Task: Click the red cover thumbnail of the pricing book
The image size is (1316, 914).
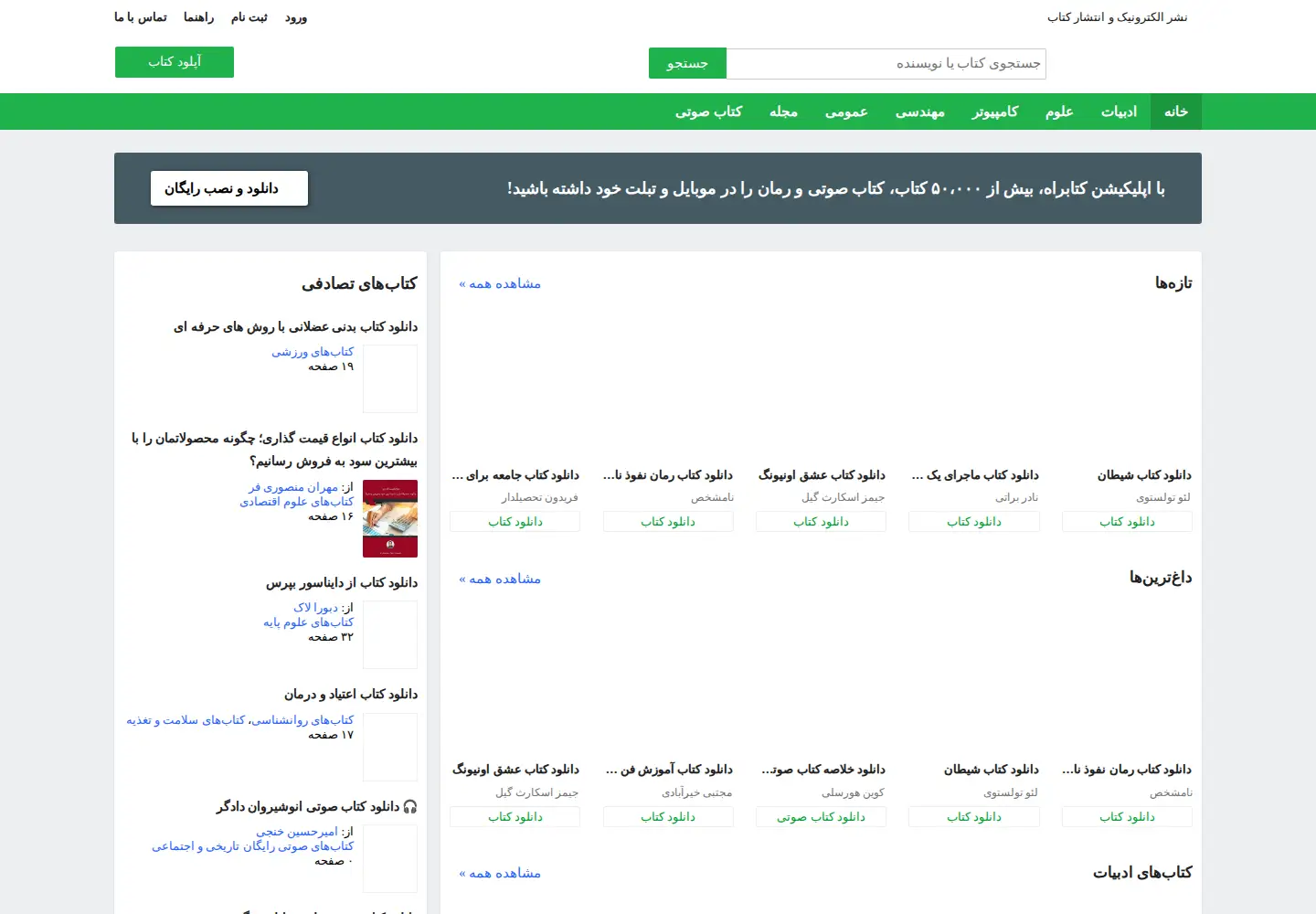Action: click(390, 518)
